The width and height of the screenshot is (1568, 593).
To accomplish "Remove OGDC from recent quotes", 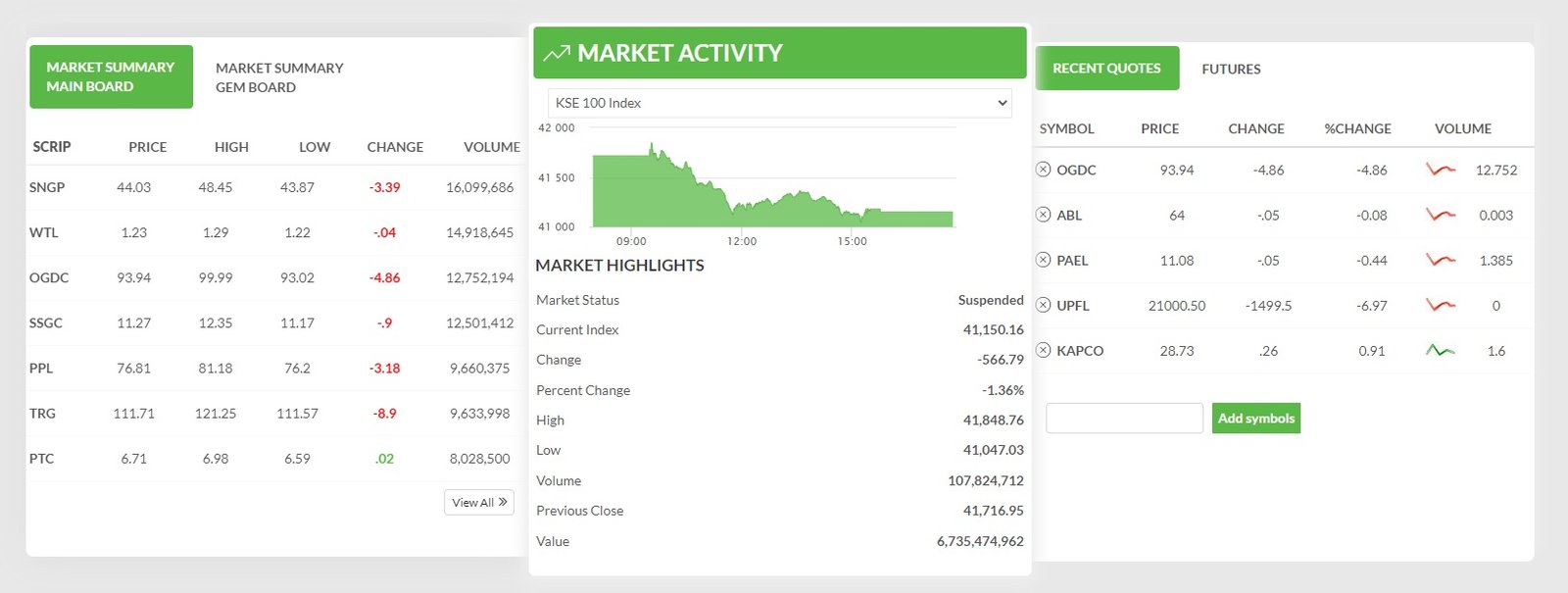I will pos(1043,170).
